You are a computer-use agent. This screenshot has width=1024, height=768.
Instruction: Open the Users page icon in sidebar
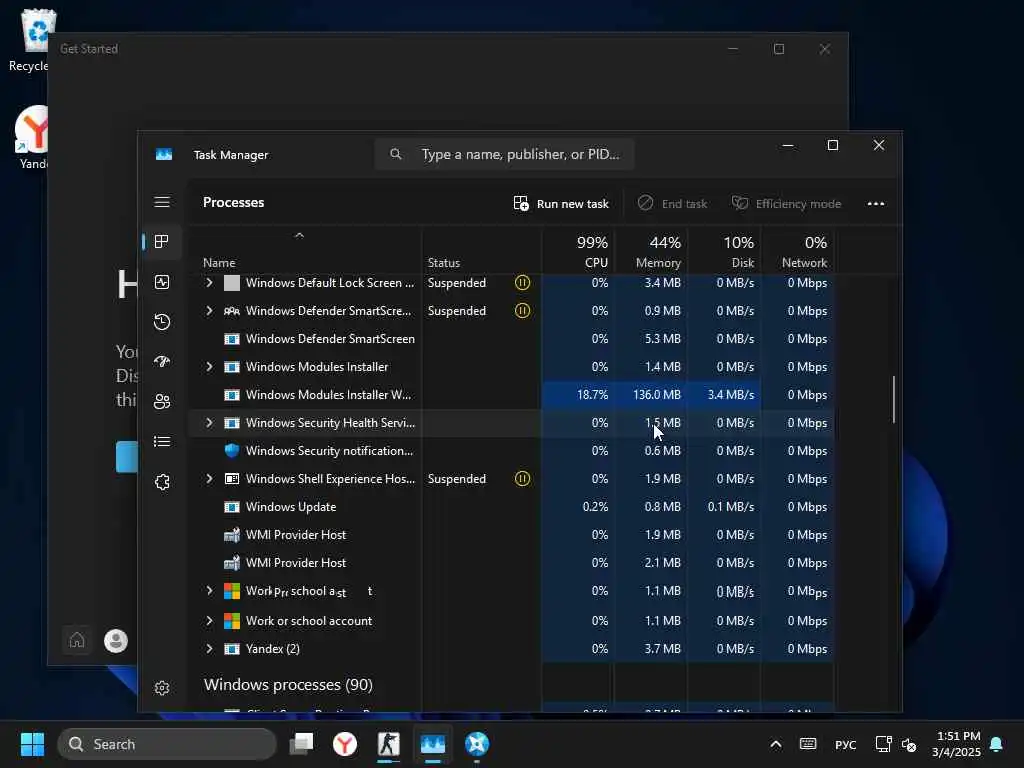tap(162, 402)
